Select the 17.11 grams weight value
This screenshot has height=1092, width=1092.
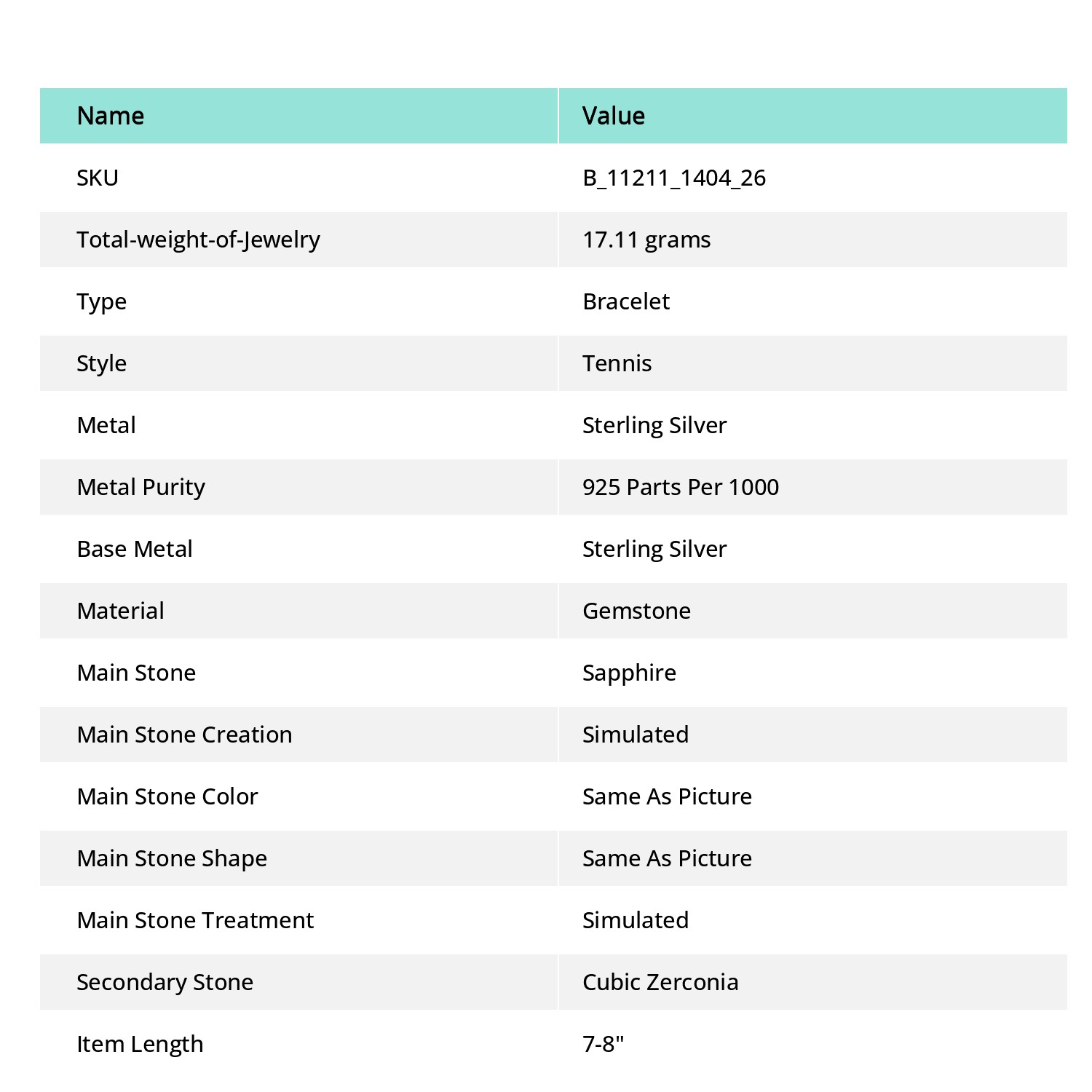pos(646,240)
